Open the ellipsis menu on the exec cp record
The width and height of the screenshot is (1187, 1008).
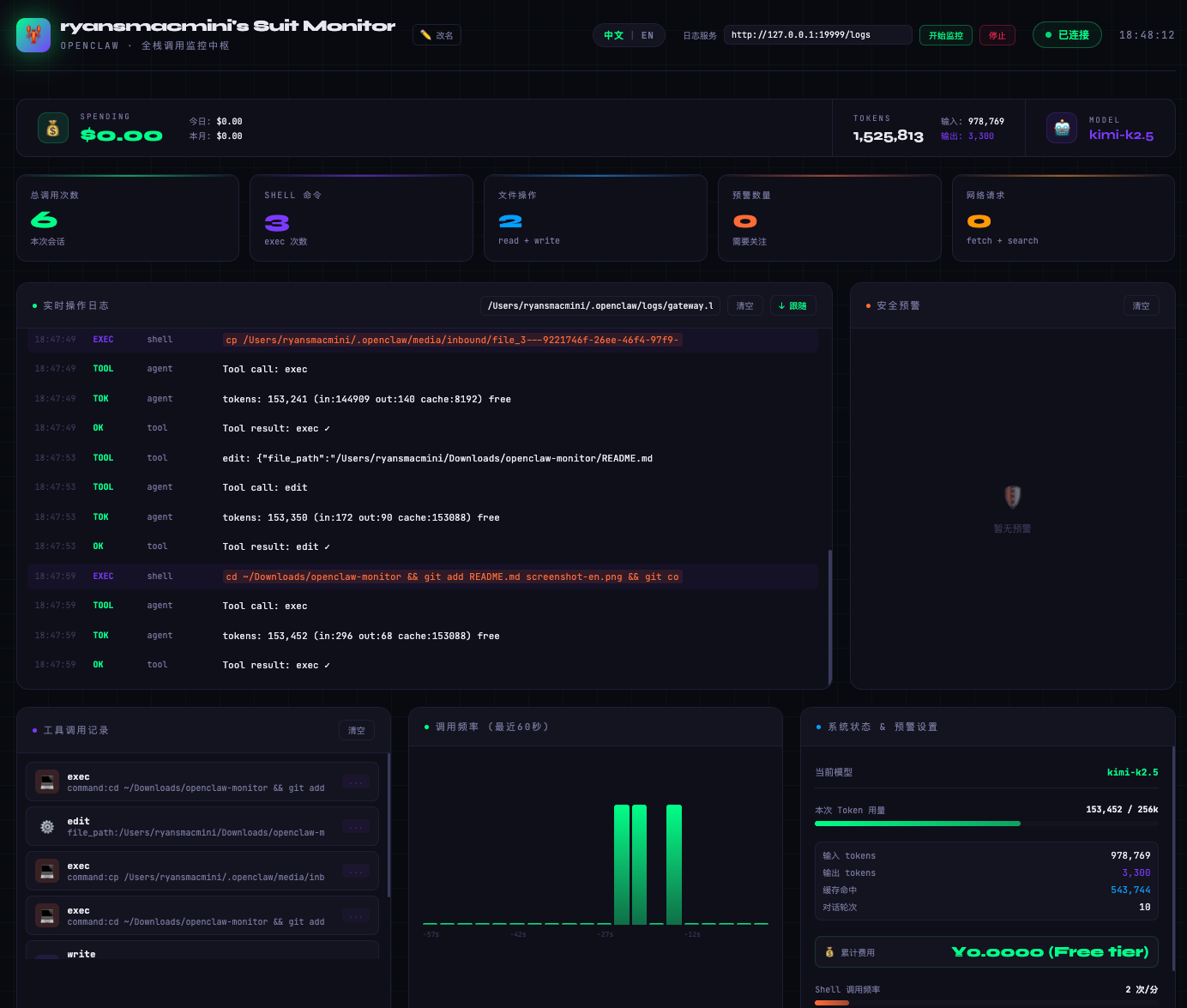coord(356,872)
